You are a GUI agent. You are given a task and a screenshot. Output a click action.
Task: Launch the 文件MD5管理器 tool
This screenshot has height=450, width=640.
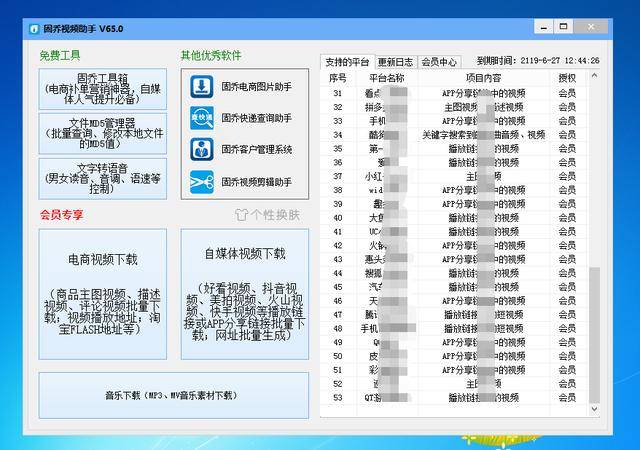coord(102,133)
